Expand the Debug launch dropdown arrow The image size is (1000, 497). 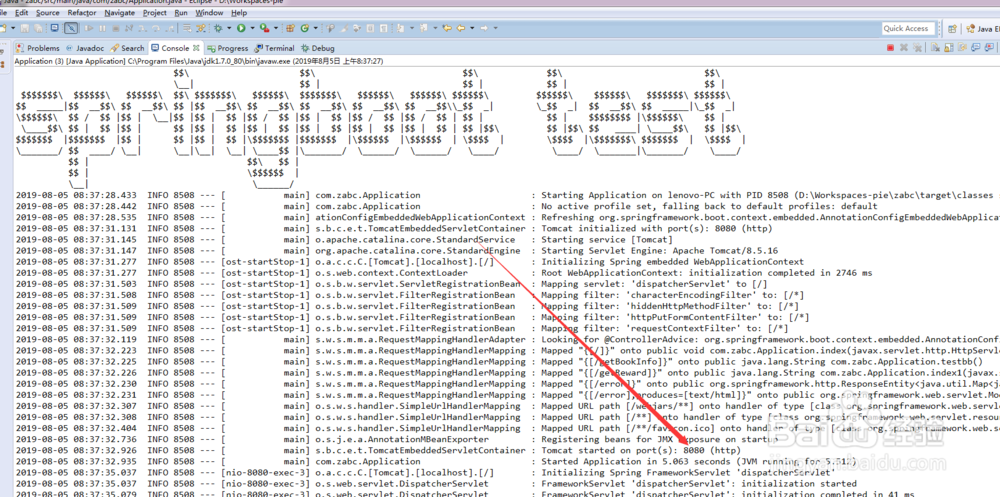[x=229, y=28]
